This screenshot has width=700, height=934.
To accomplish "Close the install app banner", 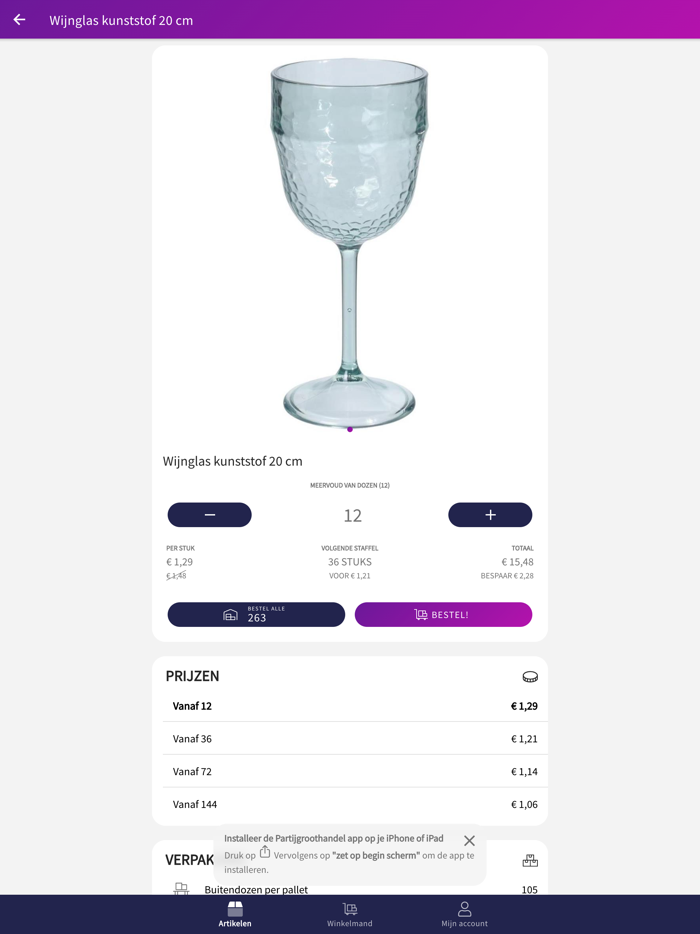I will click(x=469, y=841).
